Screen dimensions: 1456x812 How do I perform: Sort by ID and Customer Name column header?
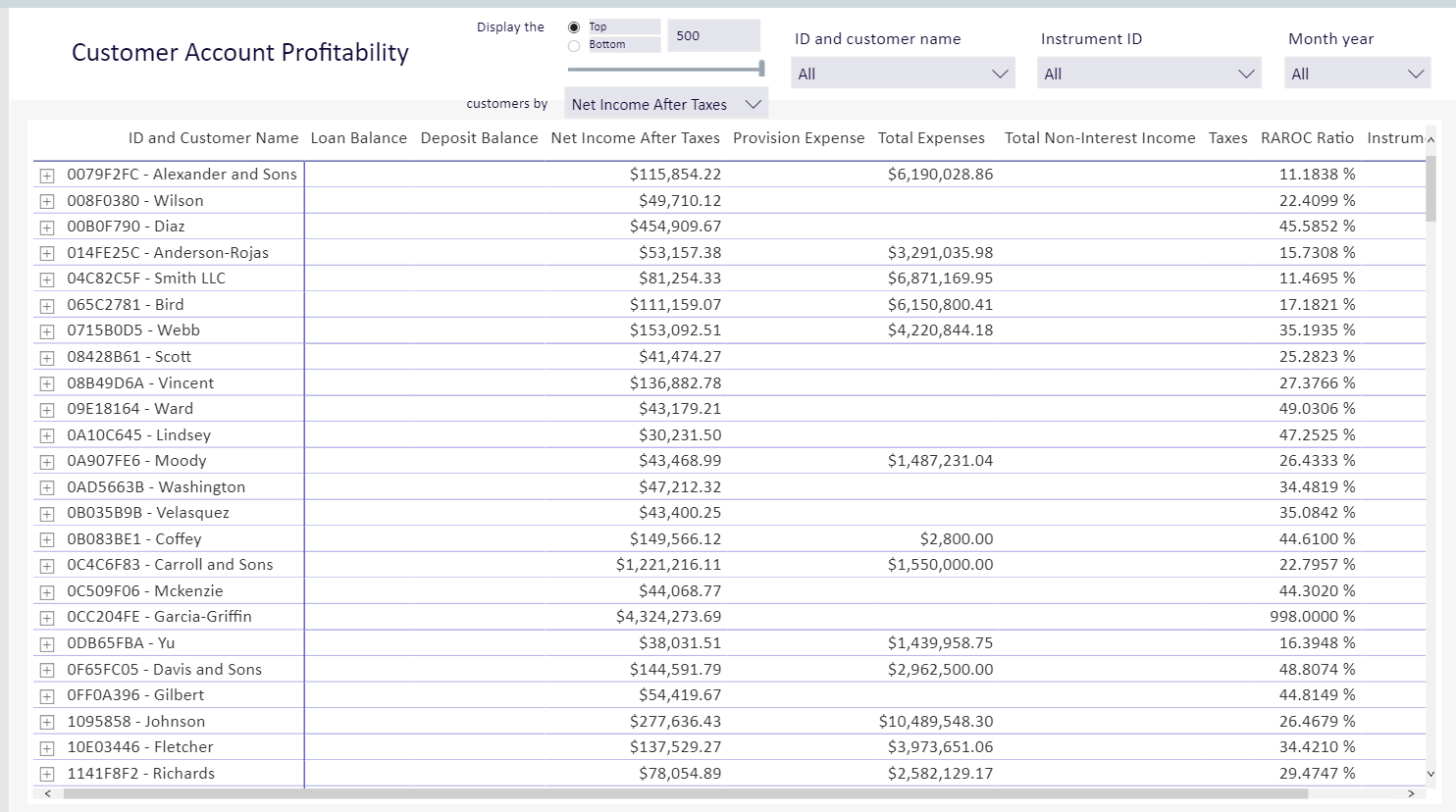tap(213, 138)
